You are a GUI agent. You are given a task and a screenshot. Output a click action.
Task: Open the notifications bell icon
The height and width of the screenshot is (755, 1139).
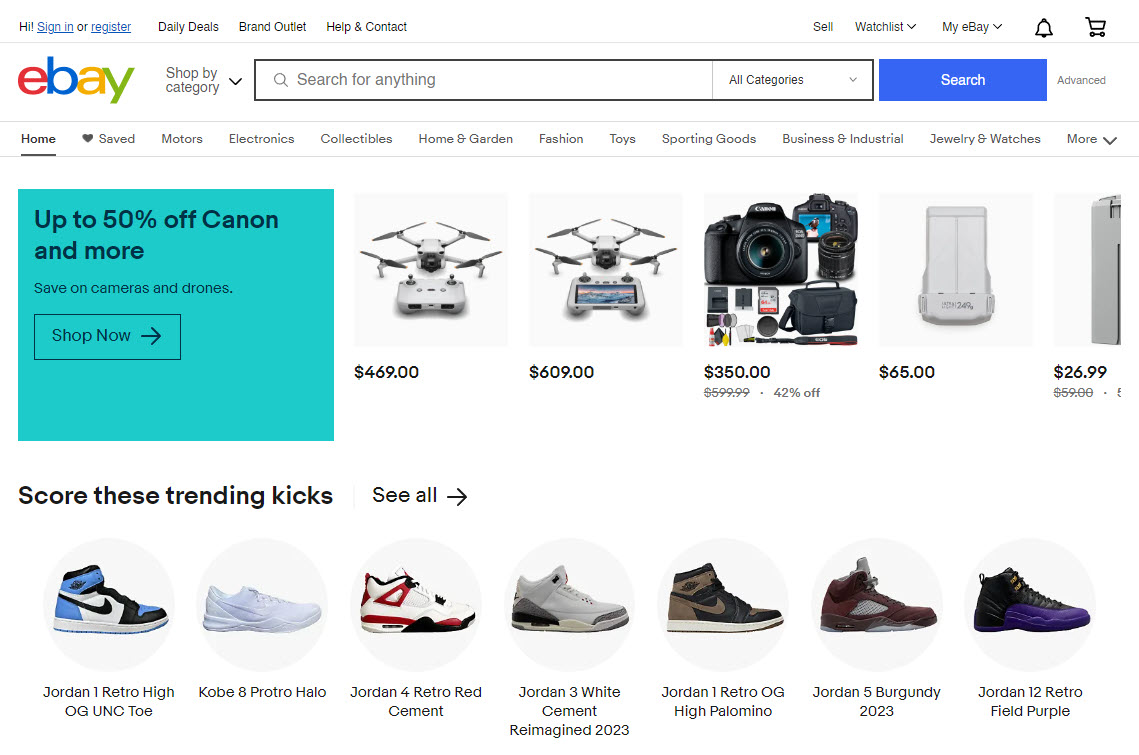[x=1043, y=28]
